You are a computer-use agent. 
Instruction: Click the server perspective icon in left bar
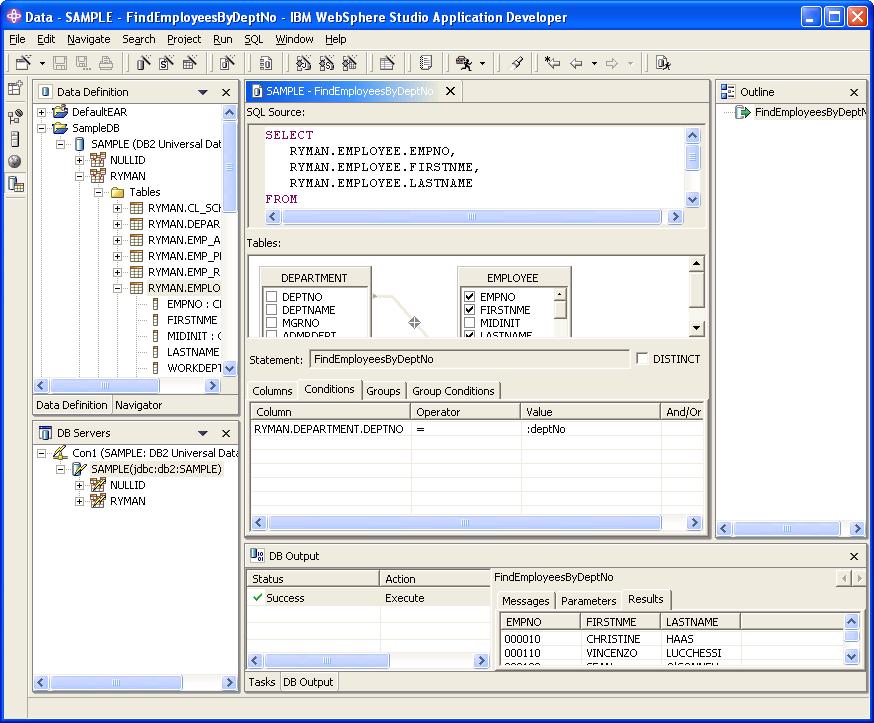pos(15,139)
